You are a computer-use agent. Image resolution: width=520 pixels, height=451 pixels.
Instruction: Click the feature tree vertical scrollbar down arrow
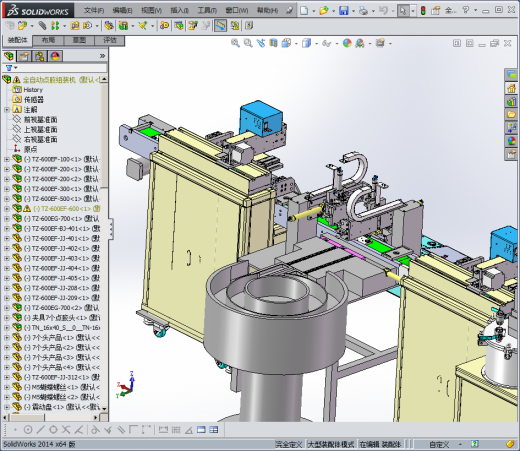[104, 408]
